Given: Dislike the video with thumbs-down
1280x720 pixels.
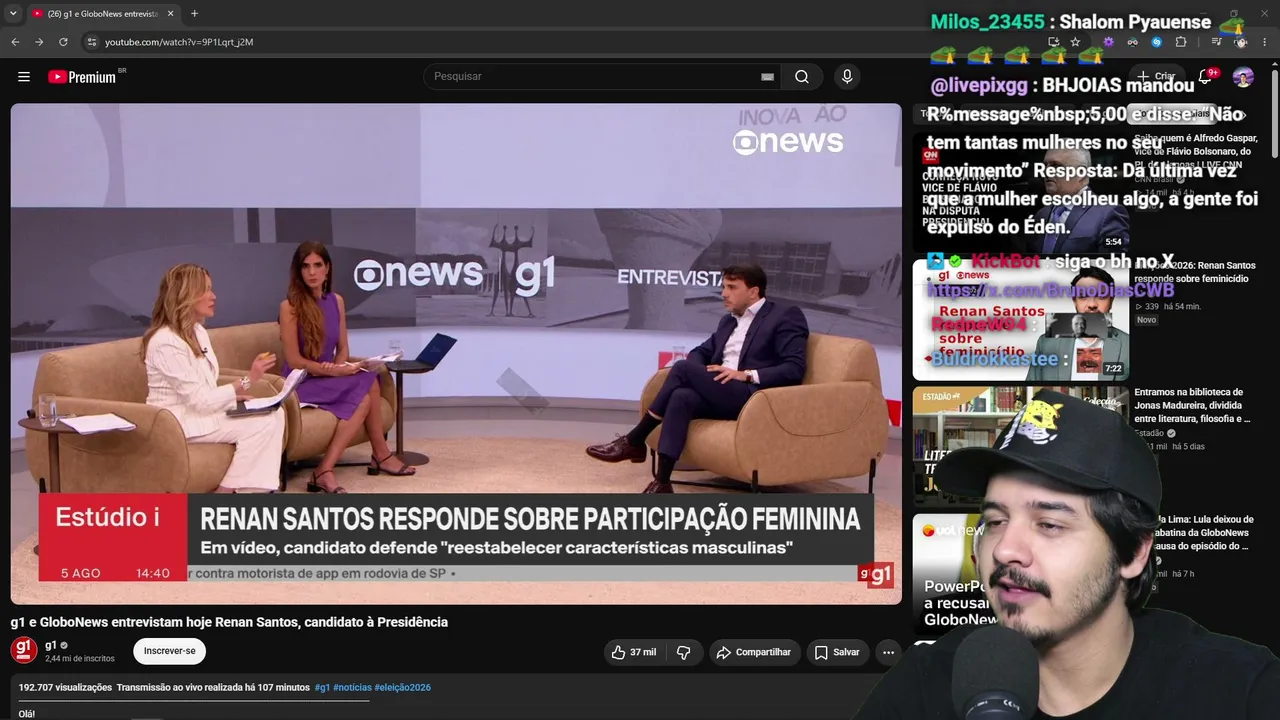Looking at the screenshot, I should [x=684, y=652].
